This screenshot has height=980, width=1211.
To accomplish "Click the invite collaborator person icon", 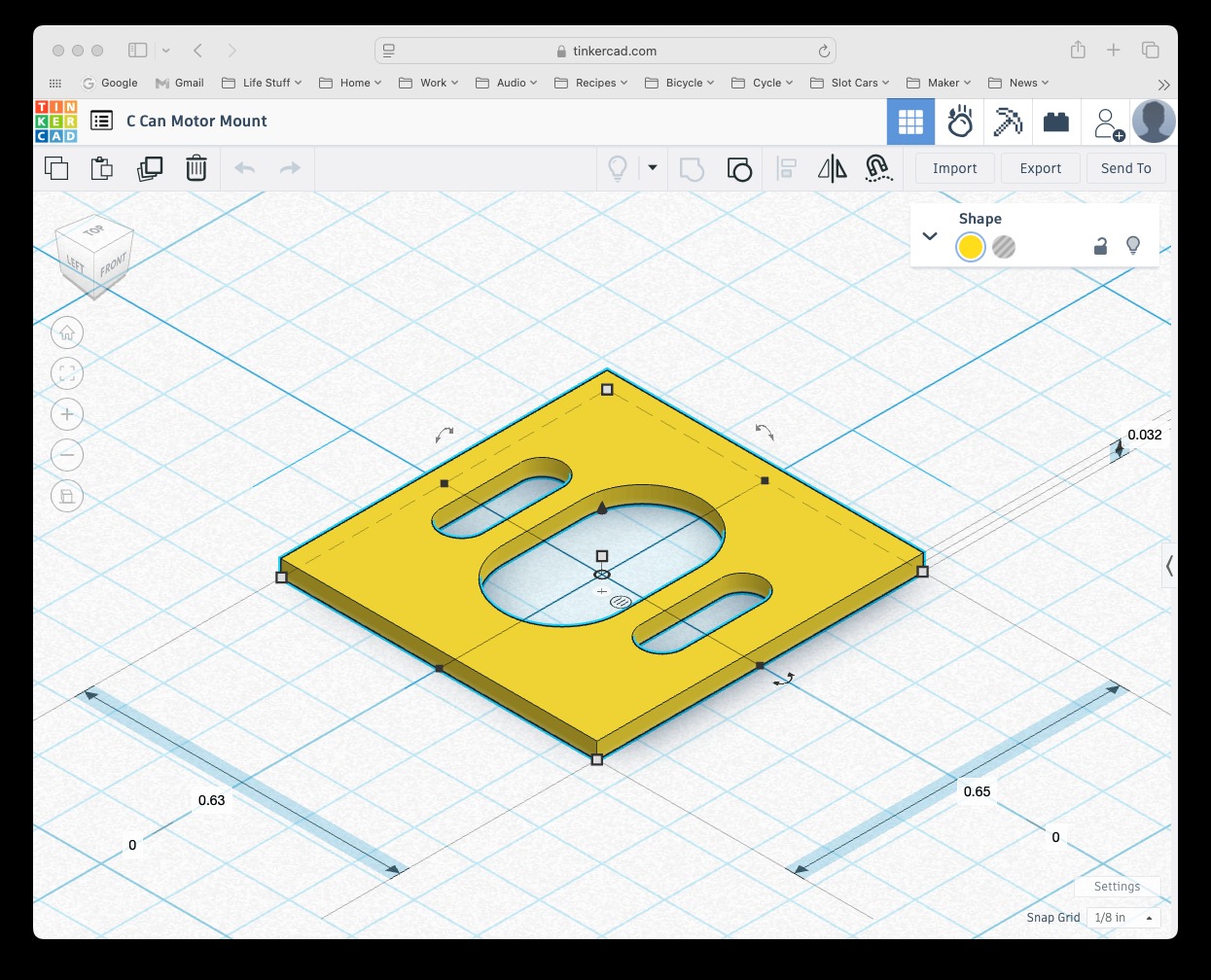I will coord(1108,123).
